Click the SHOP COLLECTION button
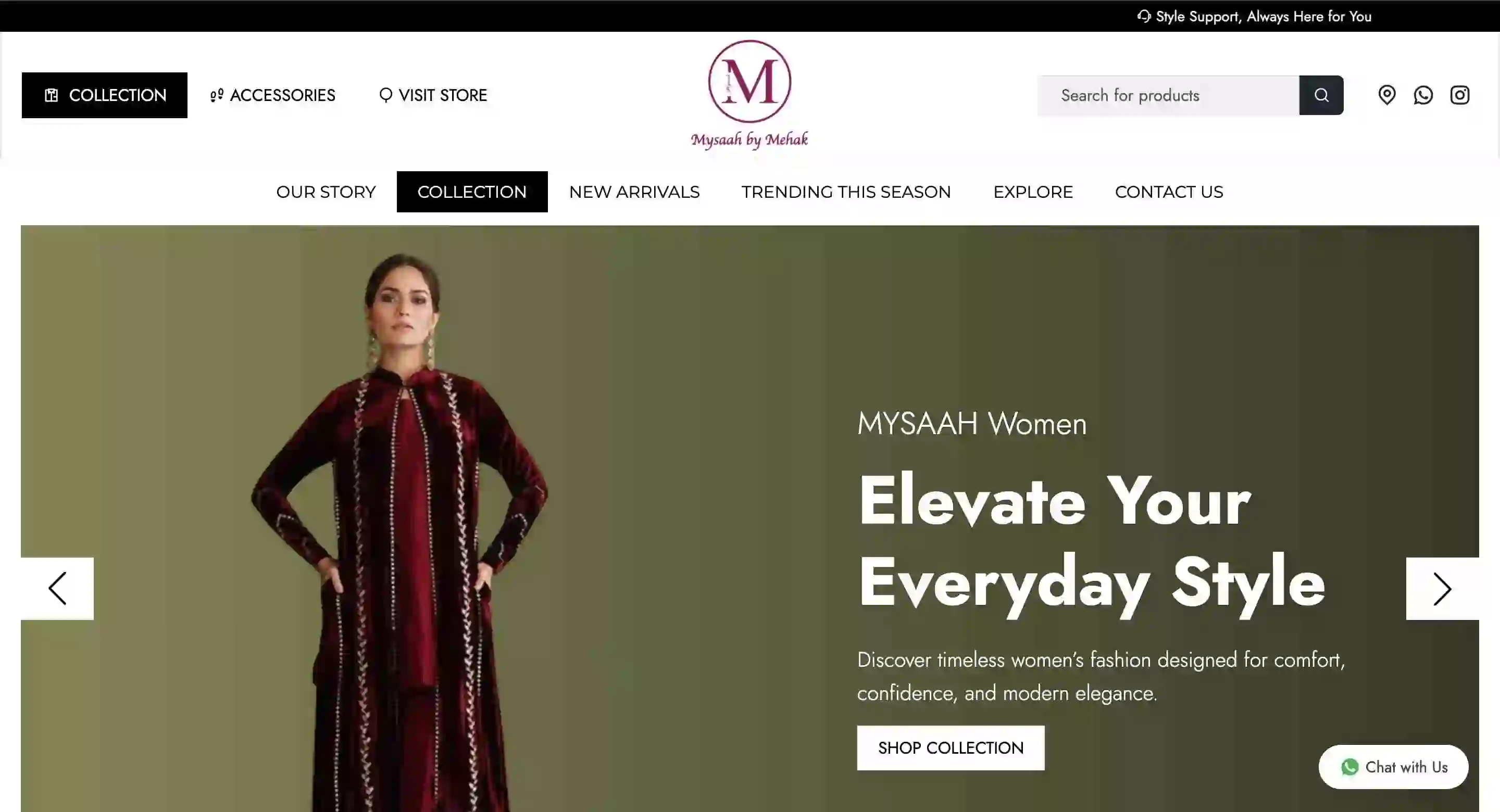Viewport: 1500px width, 812px height. [x=951, y=748]
